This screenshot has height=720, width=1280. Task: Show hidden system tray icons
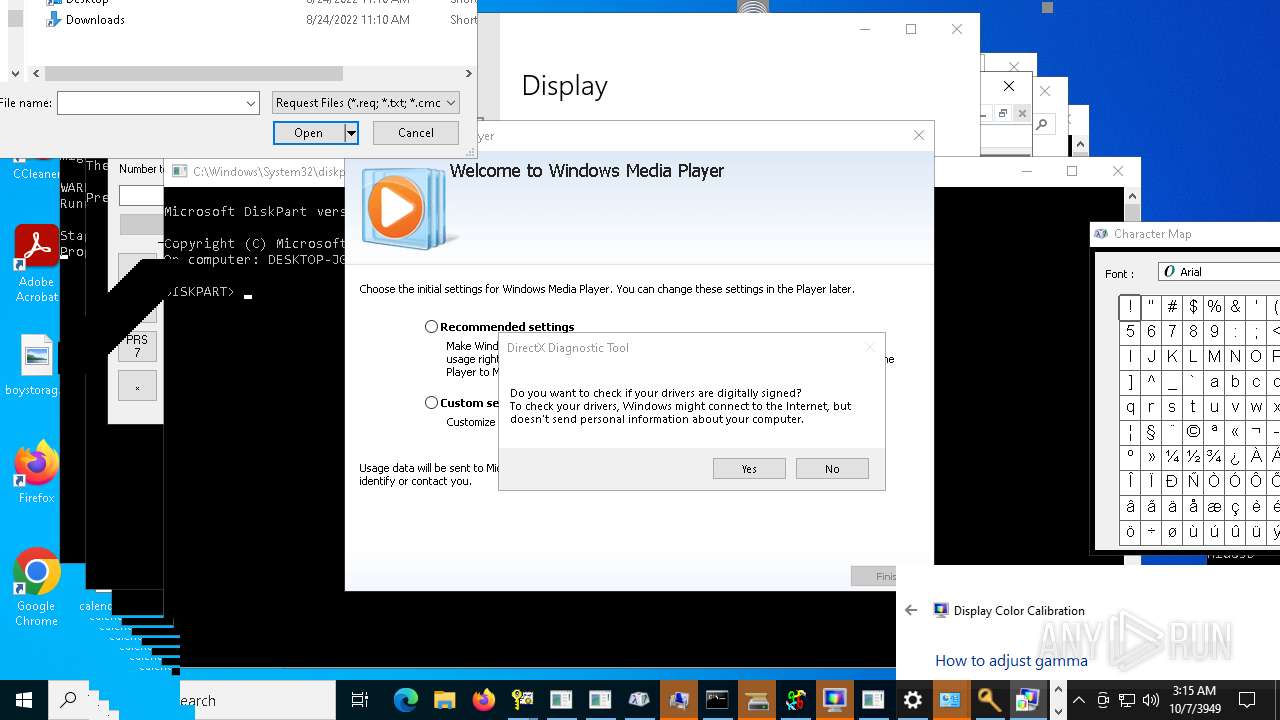(x=1079, y=700)
